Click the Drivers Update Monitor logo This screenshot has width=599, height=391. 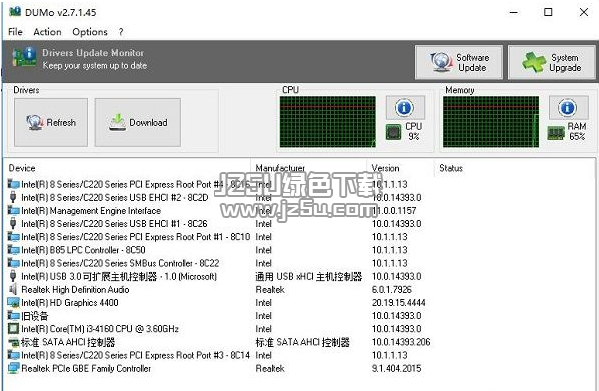point(24,57)
